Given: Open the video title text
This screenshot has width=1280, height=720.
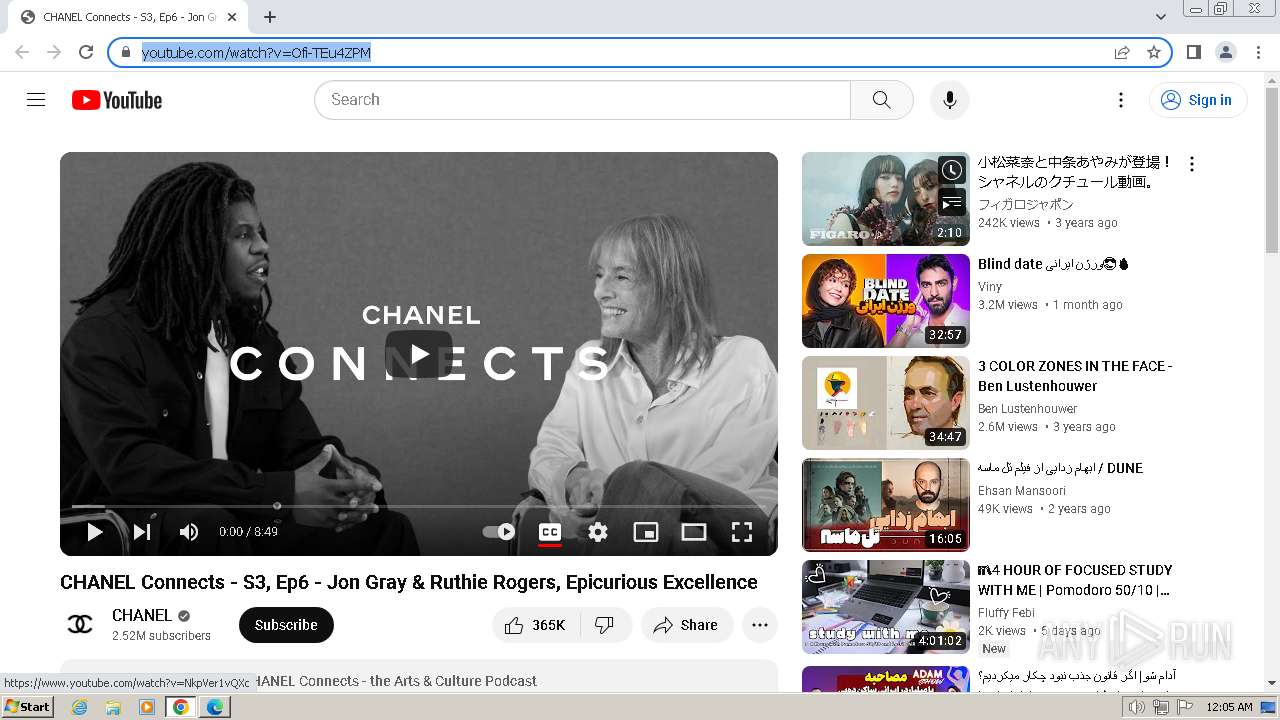Looking at the screenshot, I should click(x=409, y=582).
